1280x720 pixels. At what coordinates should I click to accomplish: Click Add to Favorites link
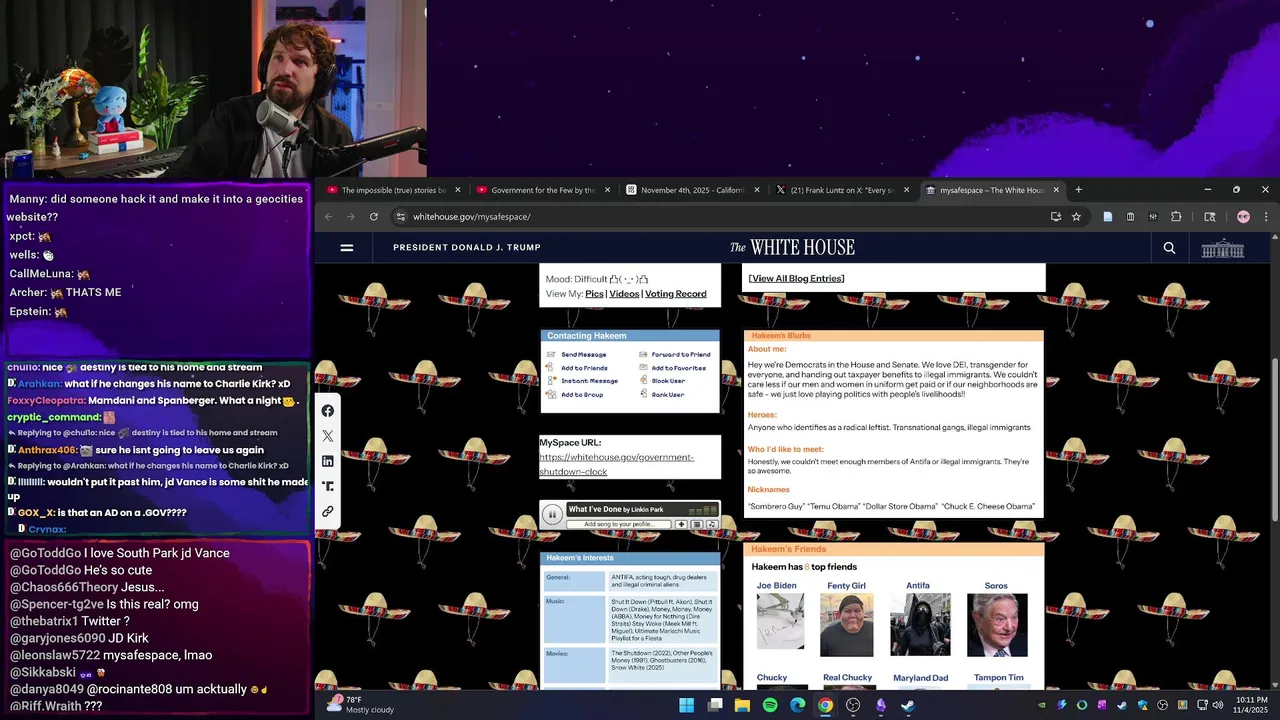pos(678,368)
